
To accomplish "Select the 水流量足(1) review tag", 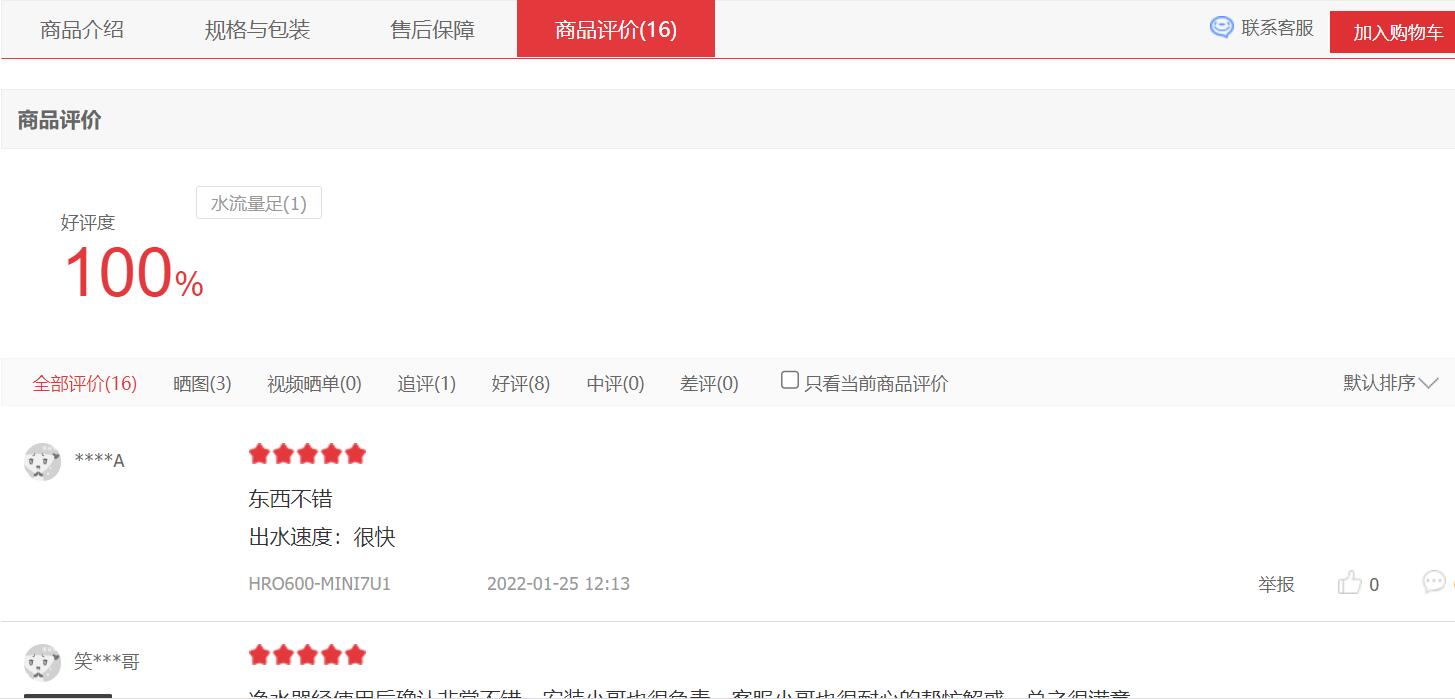I will coord(258,204).
